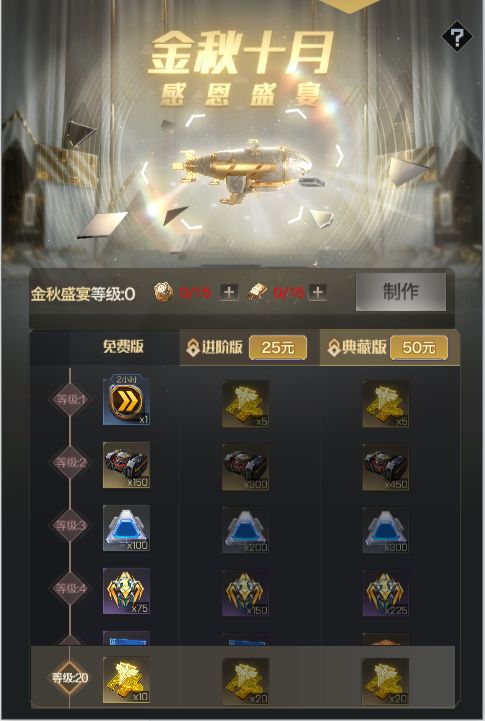Buy the 进阶版 for 25元
The height and width of the screenshot is (721, 485).
278,347
